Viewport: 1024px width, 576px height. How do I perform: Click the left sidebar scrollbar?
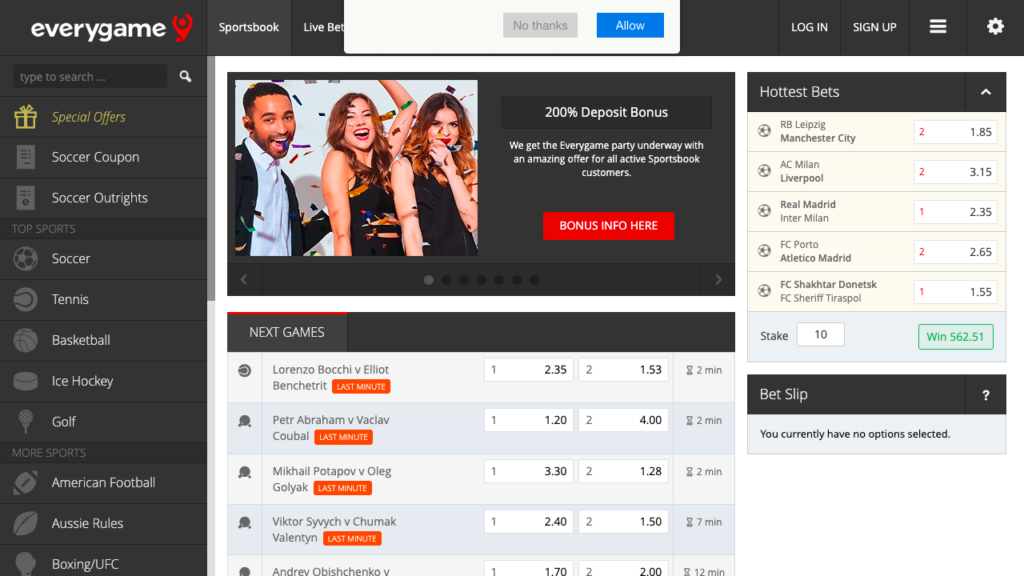(x=211, y=178)
